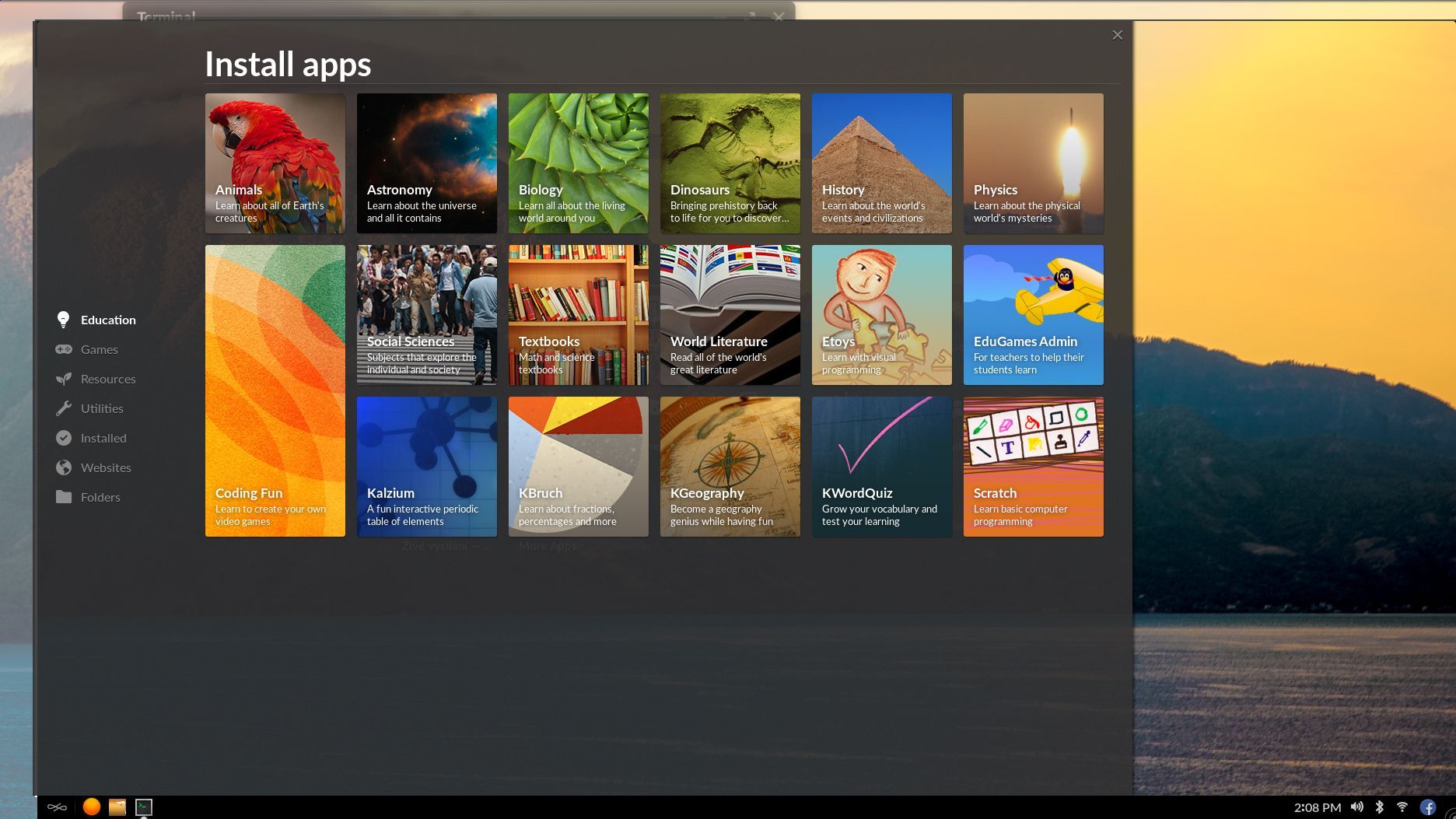Open the History app tile
Screen dimensions: 1456x819
click(882, 163)
